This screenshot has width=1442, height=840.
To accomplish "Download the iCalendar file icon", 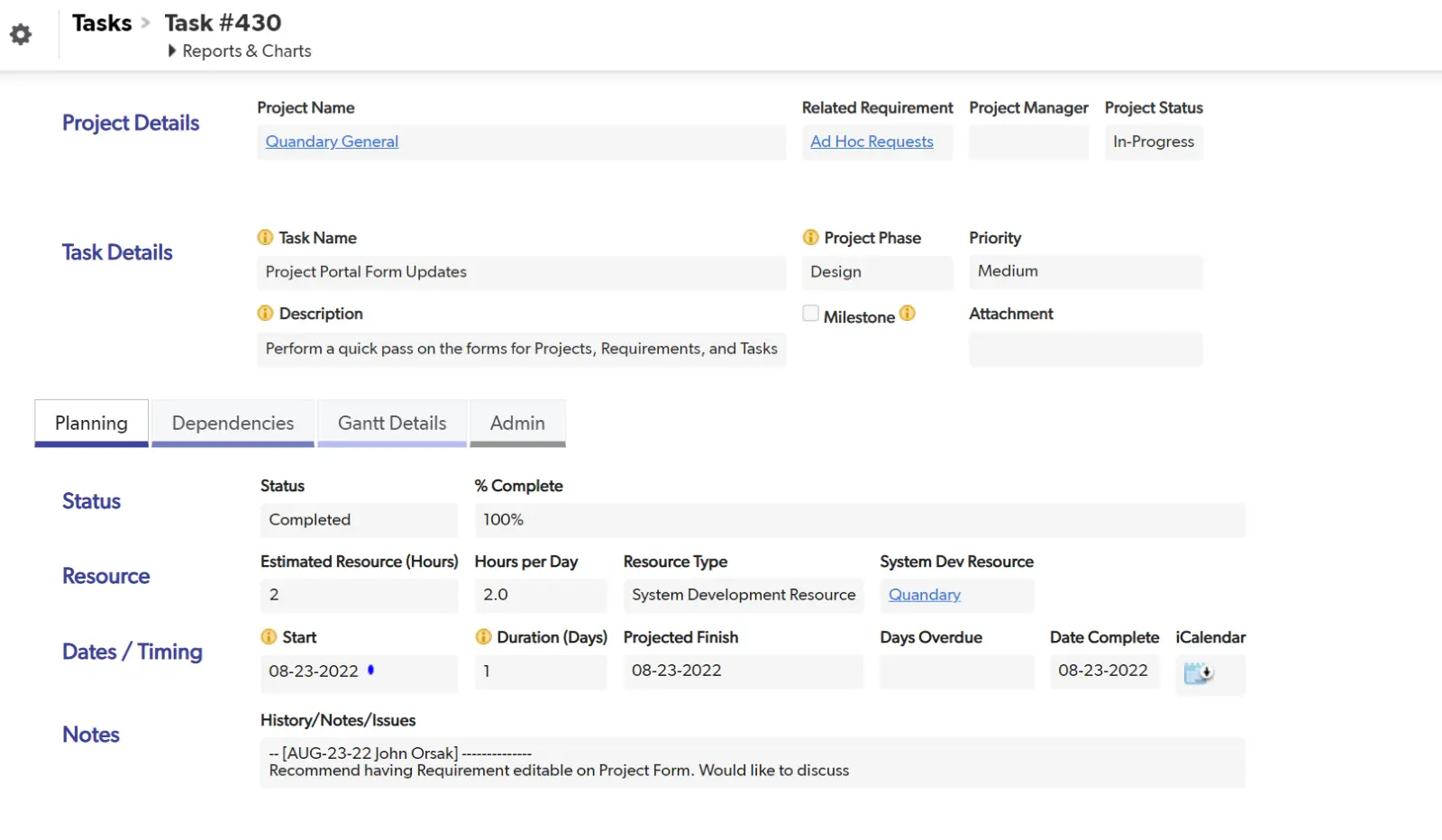I will pyautogui.click(x=1199, y=673).
